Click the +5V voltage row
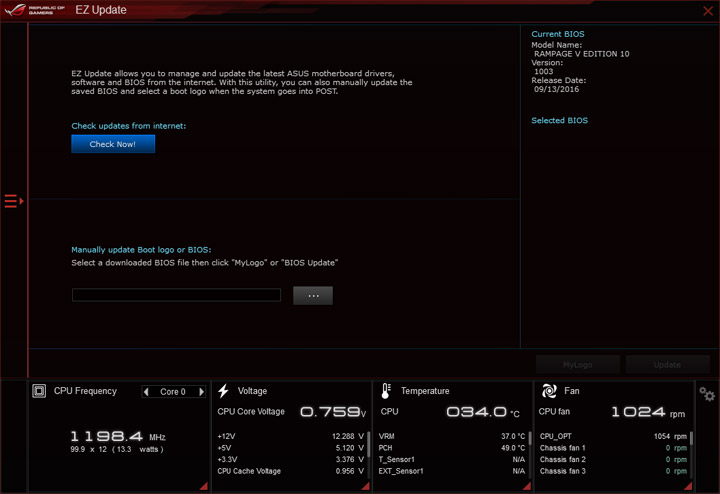720x494 pixels. (x=291, y=448)
